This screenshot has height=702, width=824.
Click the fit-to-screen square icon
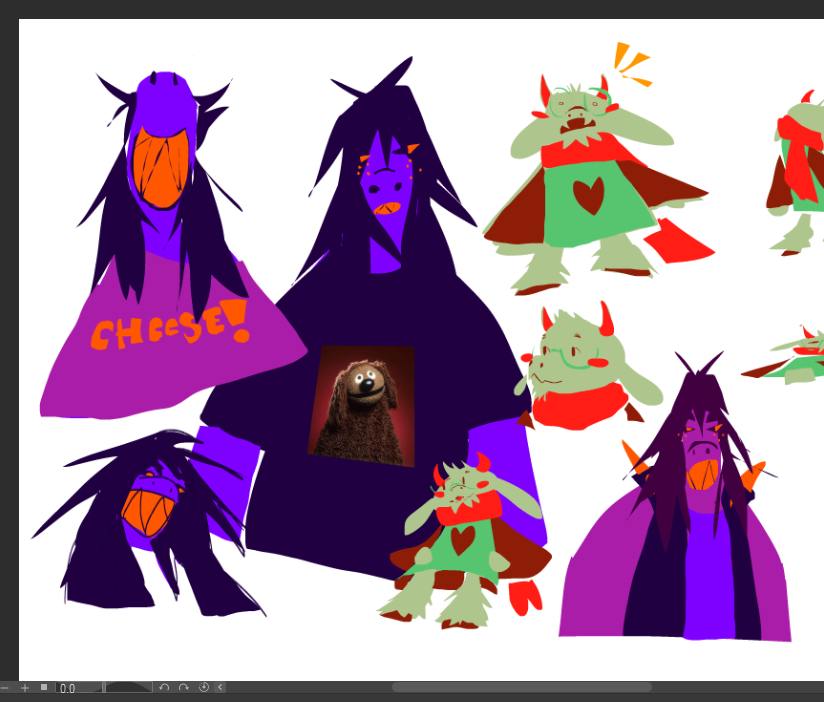44,687
